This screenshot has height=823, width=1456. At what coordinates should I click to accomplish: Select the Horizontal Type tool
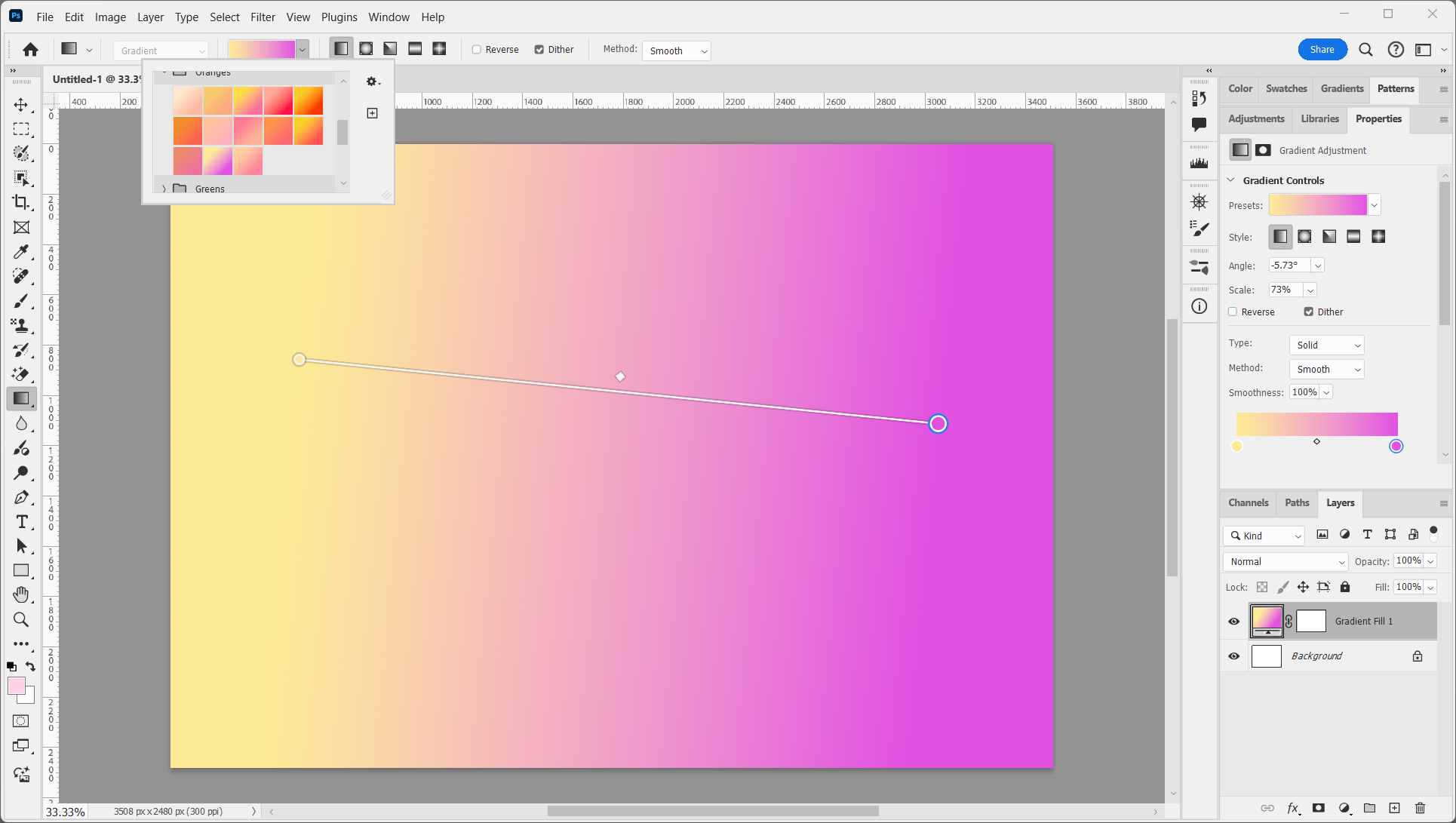pos(21,522)
